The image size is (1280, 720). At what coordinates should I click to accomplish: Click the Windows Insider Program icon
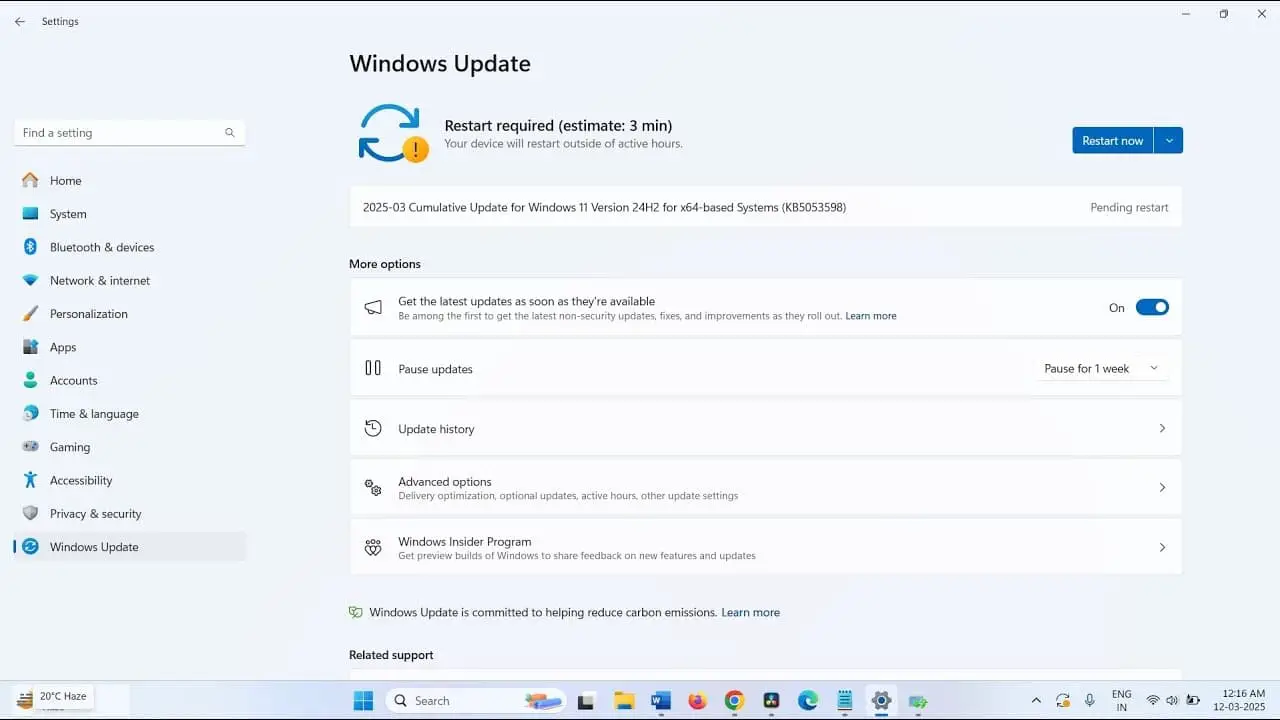click(x=373, y=547)
